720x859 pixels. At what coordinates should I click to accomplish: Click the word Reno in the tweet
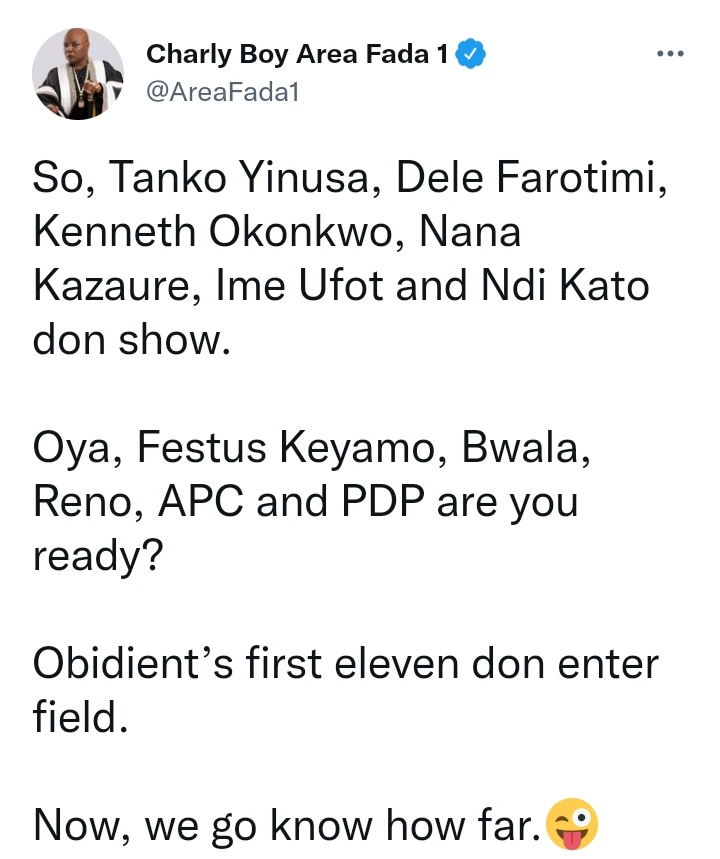(x=85, y=503)
